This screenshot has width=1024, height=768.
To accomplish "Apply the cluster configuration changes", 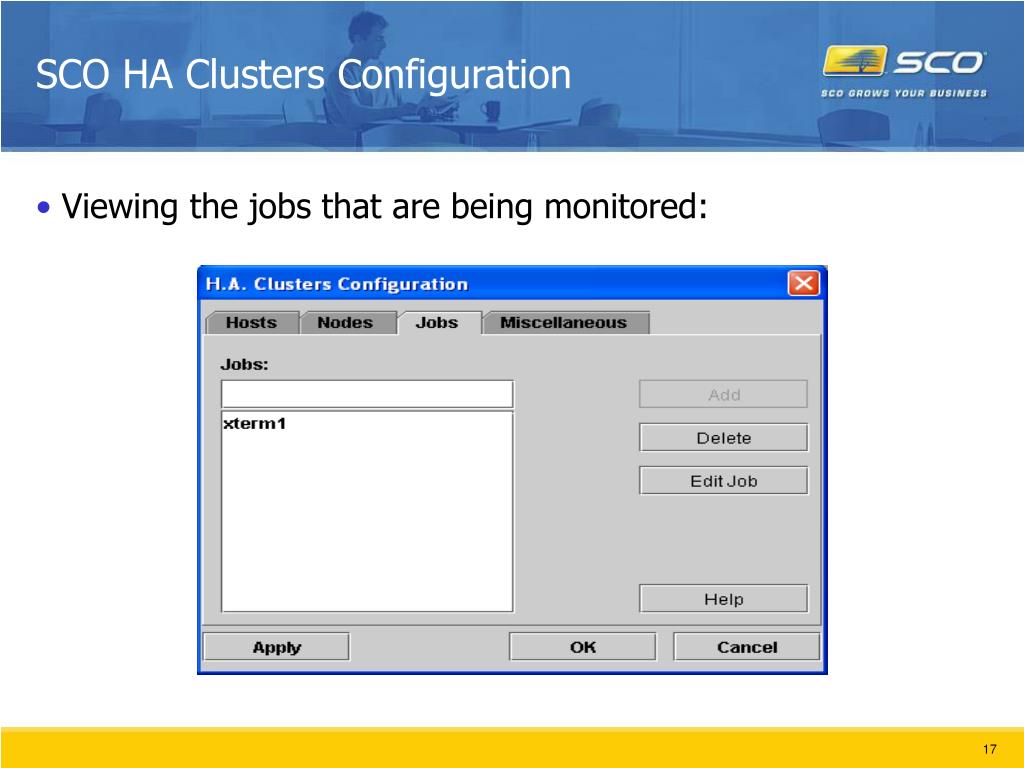I will 276,647.
